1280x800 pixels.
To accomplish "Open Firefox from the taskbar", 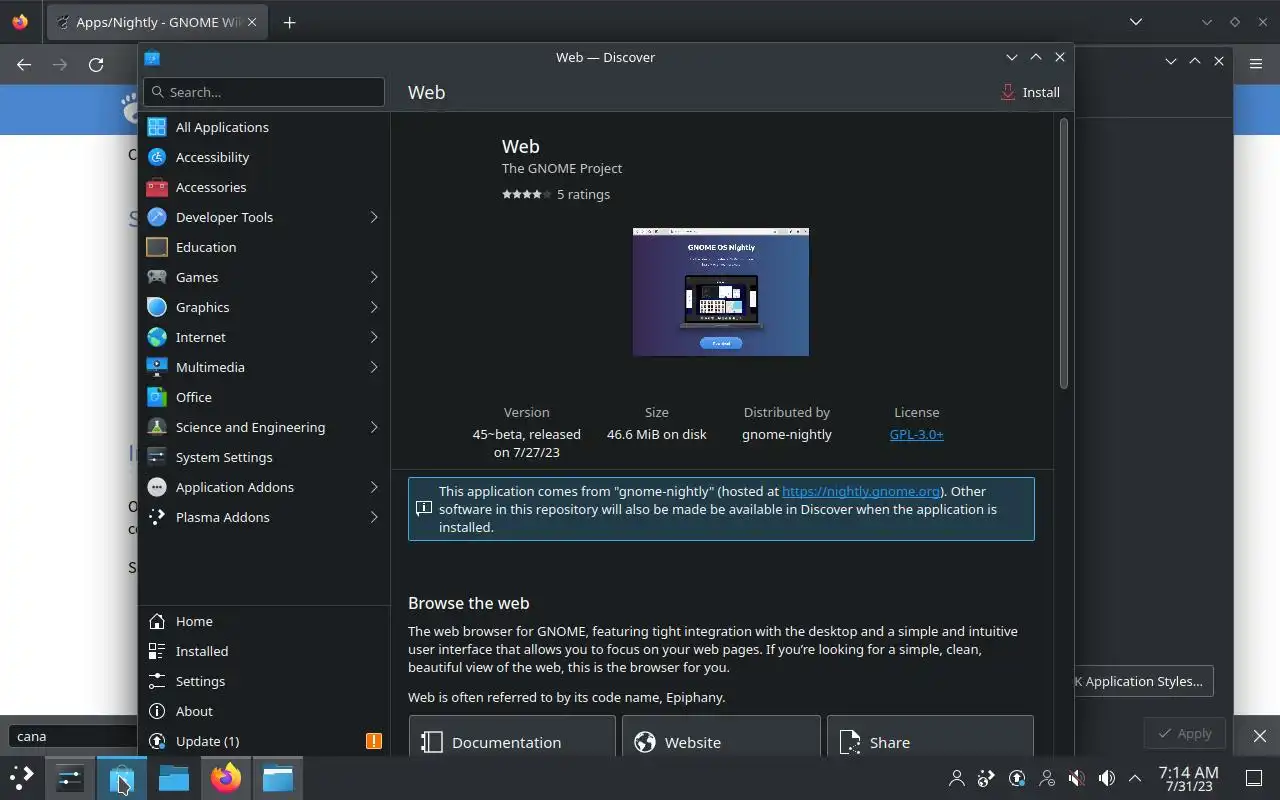I will [x=226, y=777].
